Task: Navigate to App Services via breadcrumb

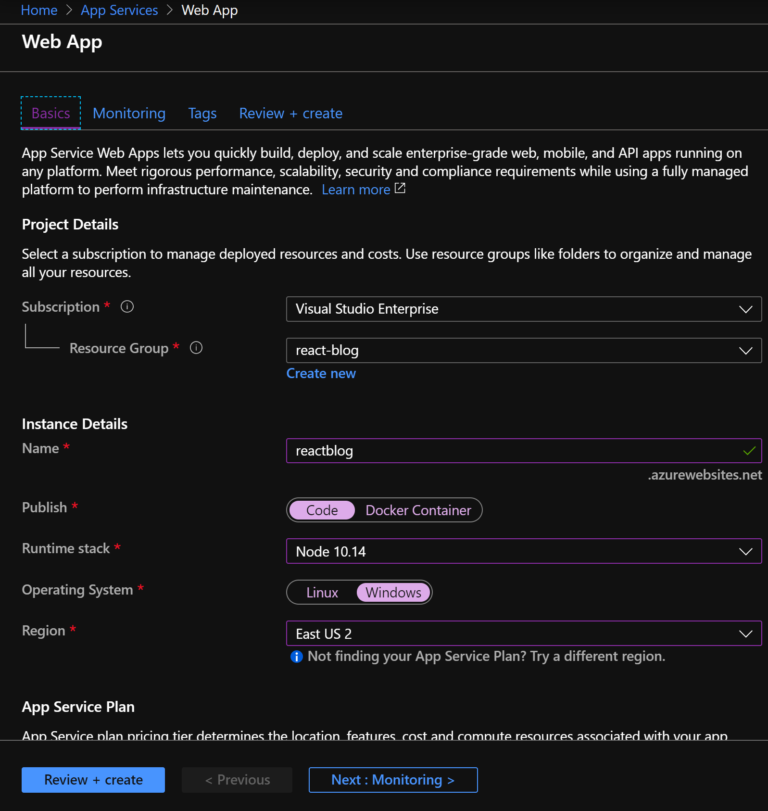Action: coord(119,10)
